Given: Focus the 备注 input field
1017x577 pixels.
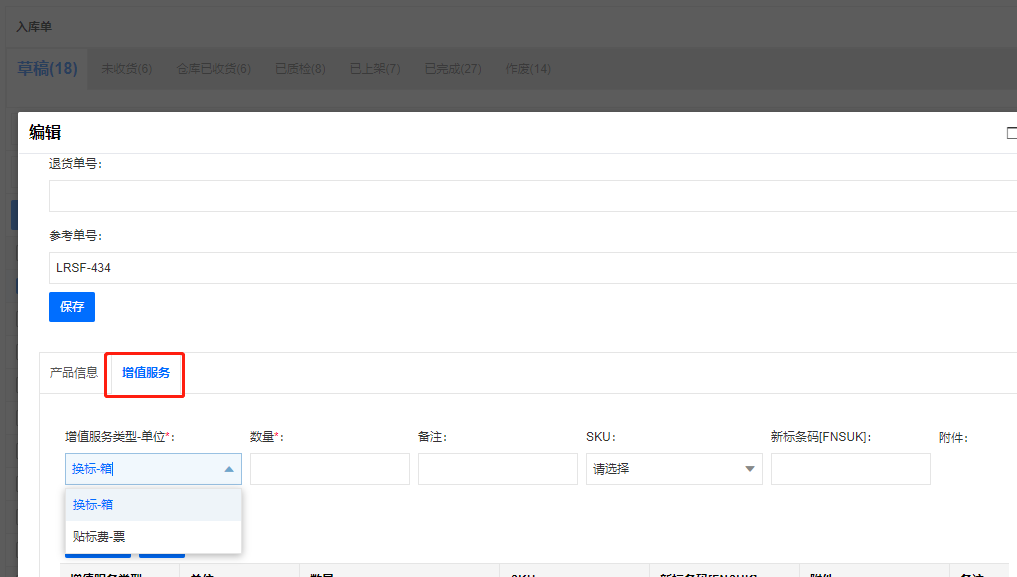Looking at the screenshot, I should point(497,469).
